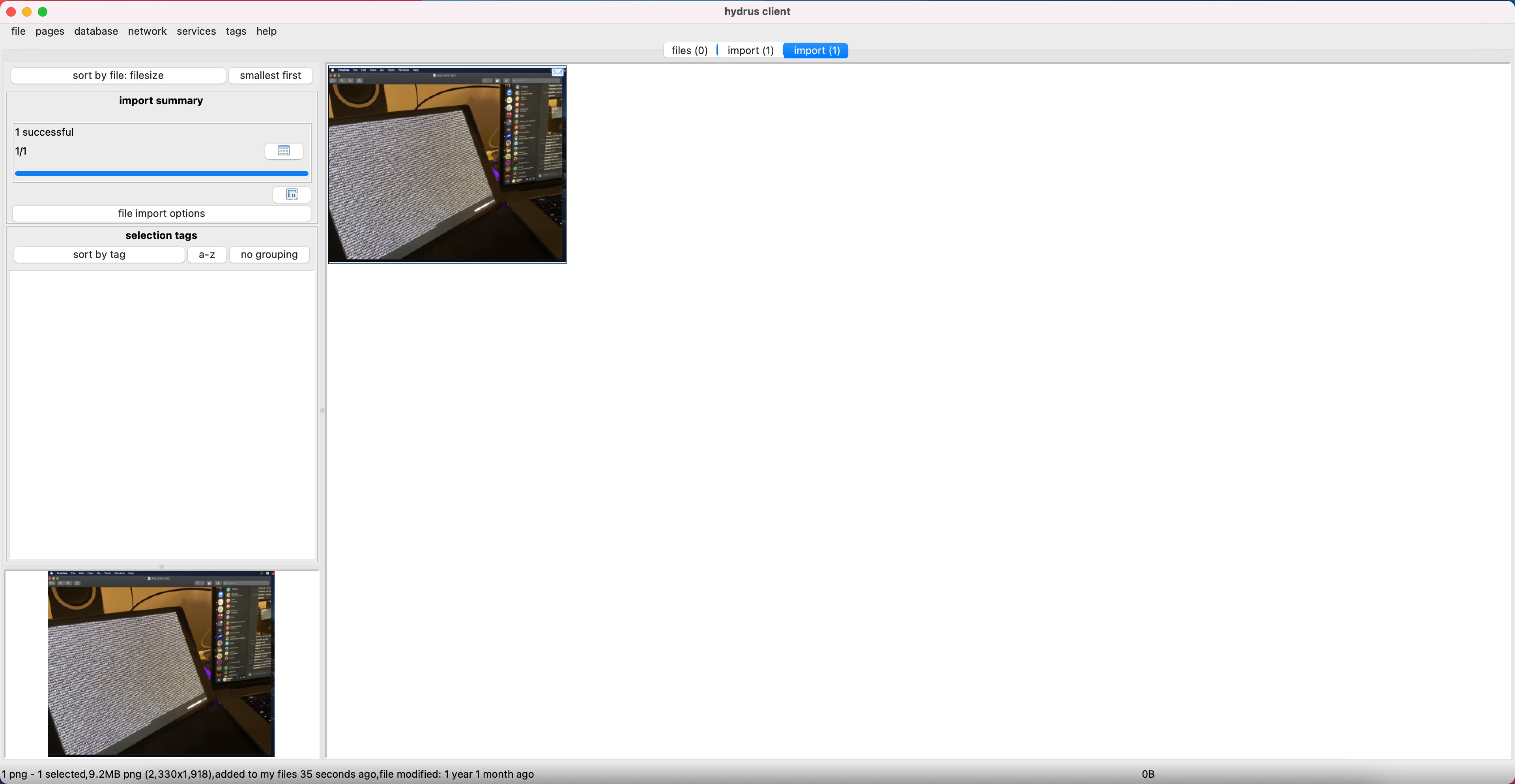
Task: Open the file import options
Action: [161, 213]
